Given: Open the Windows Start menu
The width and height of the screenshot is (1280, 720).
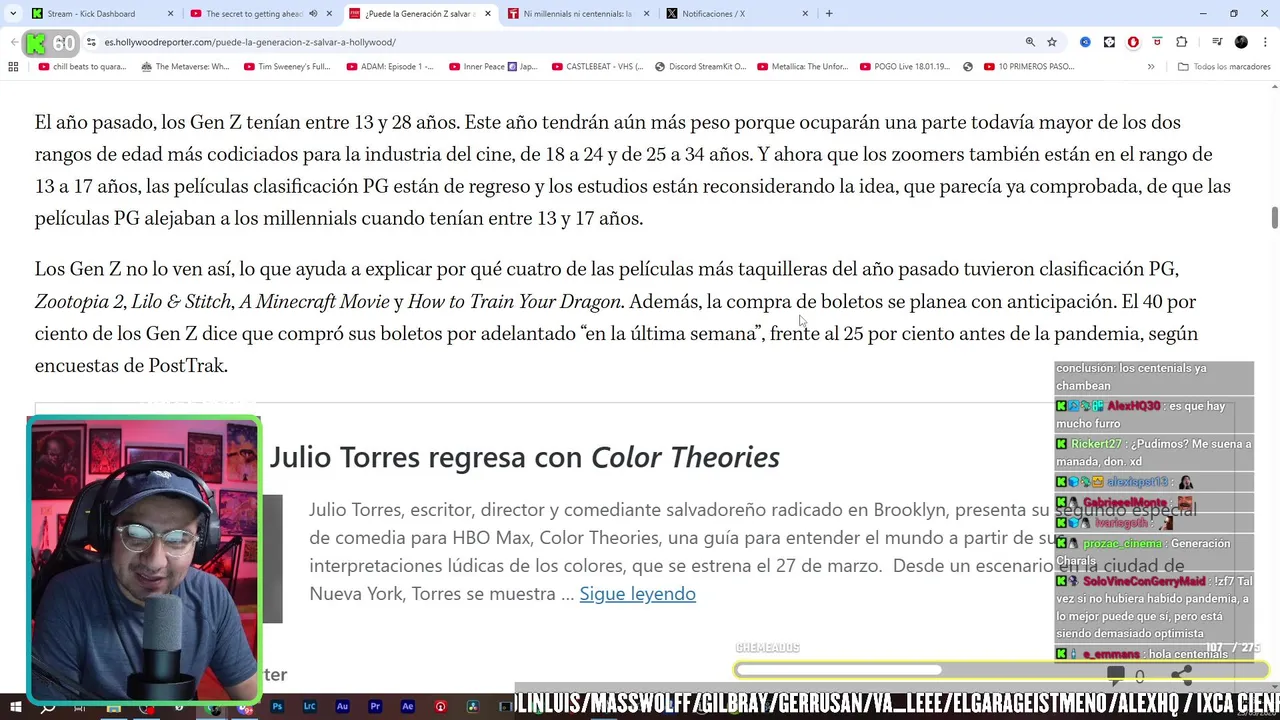Looking at the screenshot, I should (x=15, y=707).
